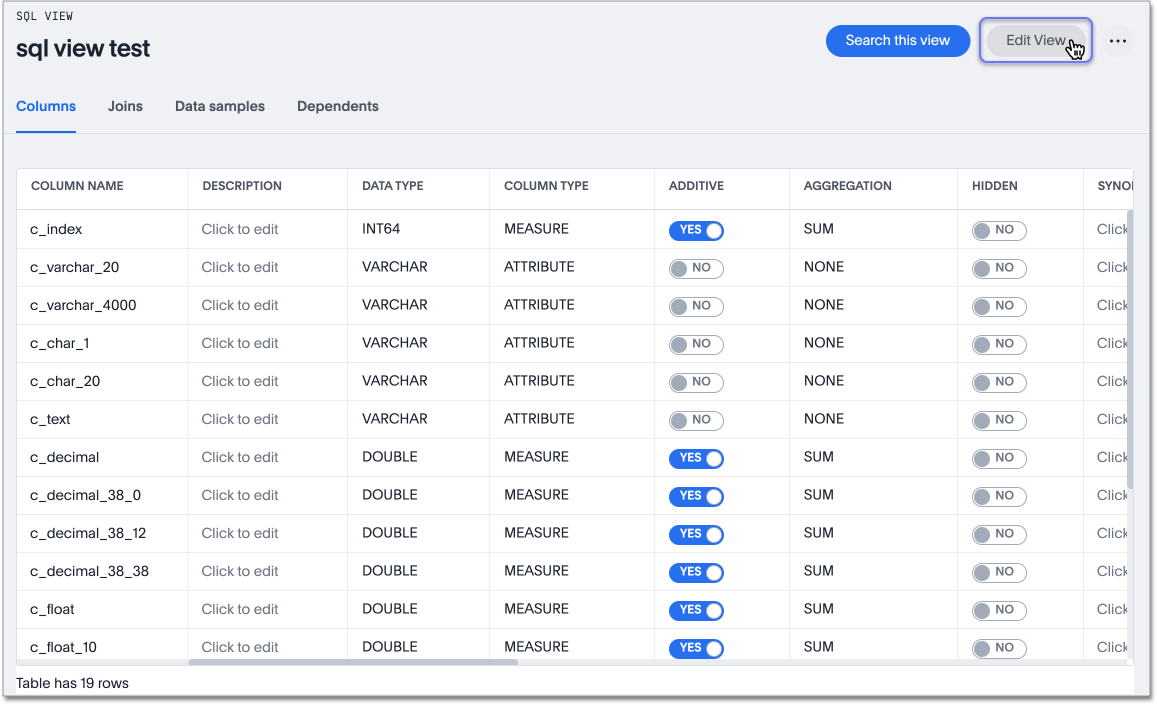Image resolution: width=1157 pixels, height=705 pixels.
Task: Disable the Additive toggle for c_float
Action: point(696,610)
